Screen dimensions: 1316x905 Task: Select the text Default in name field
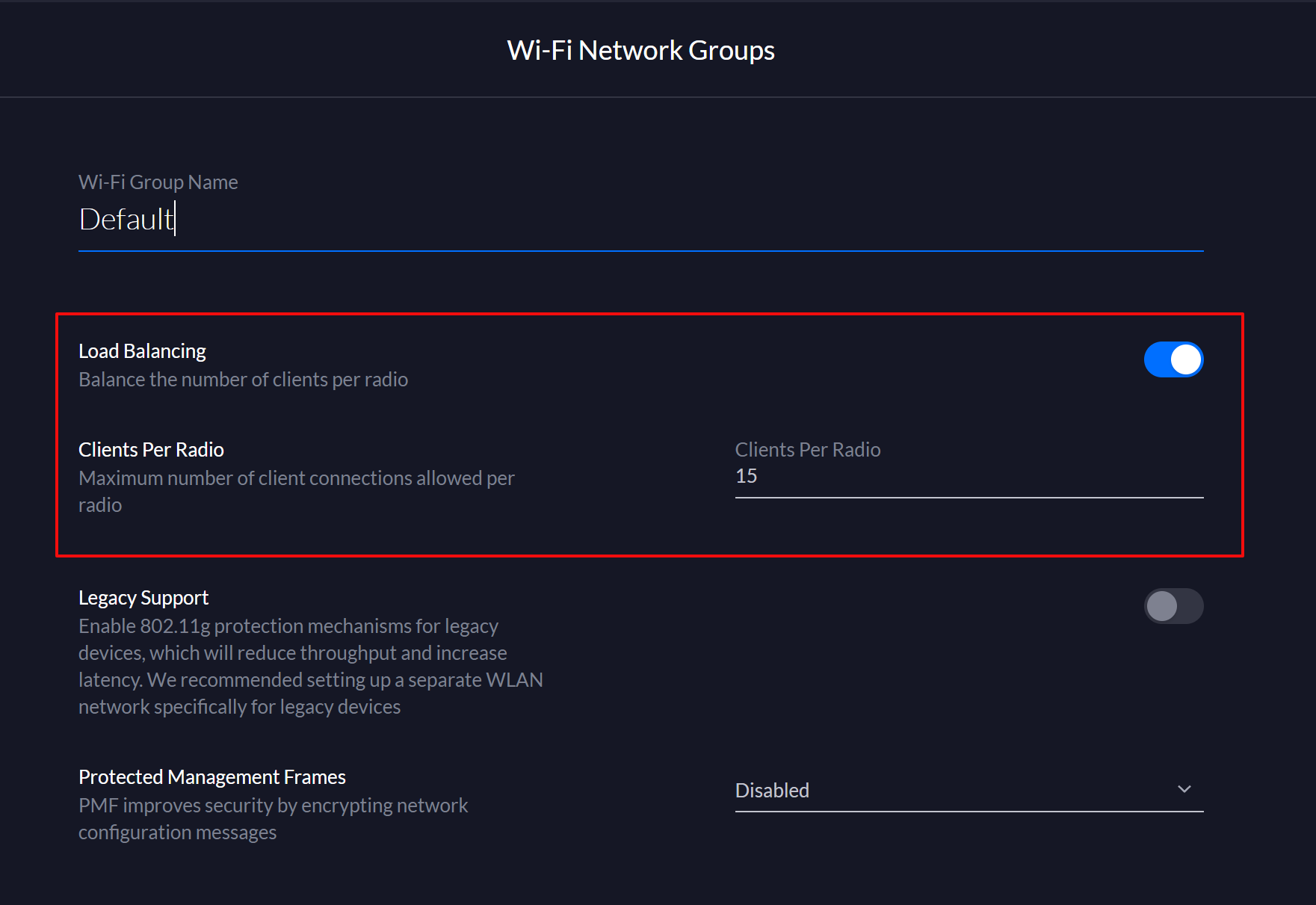point(126,219)
